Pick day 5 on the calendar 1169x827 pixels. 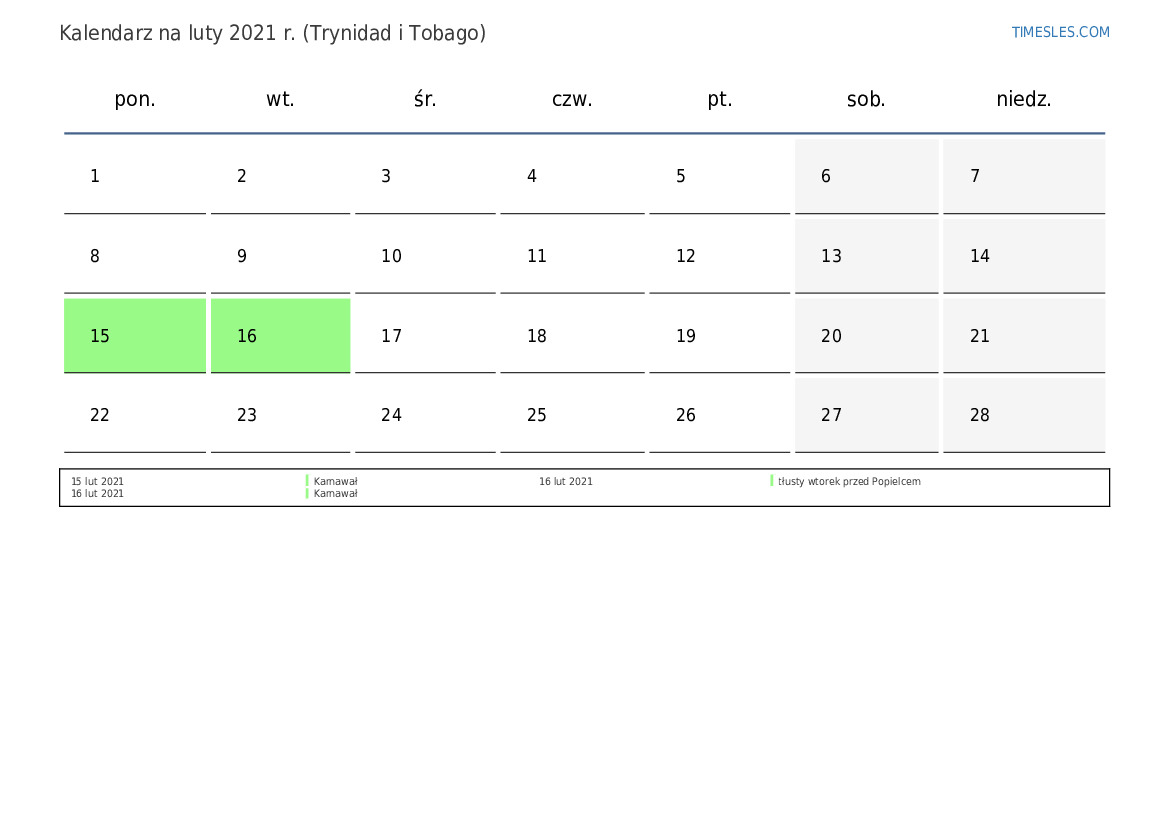(719, 177)
